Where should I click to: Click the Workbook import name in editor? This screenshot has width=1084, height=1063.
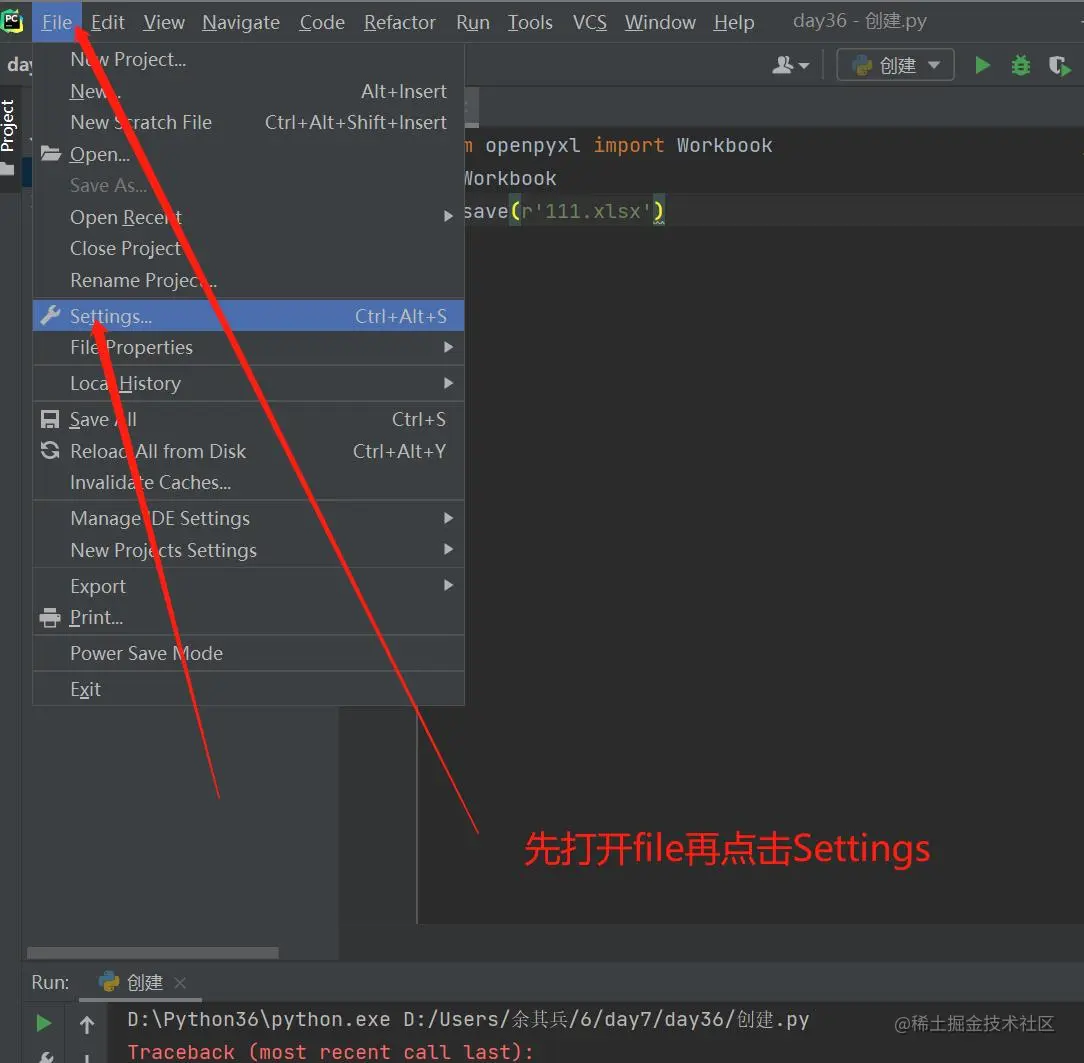pos(725,145)
